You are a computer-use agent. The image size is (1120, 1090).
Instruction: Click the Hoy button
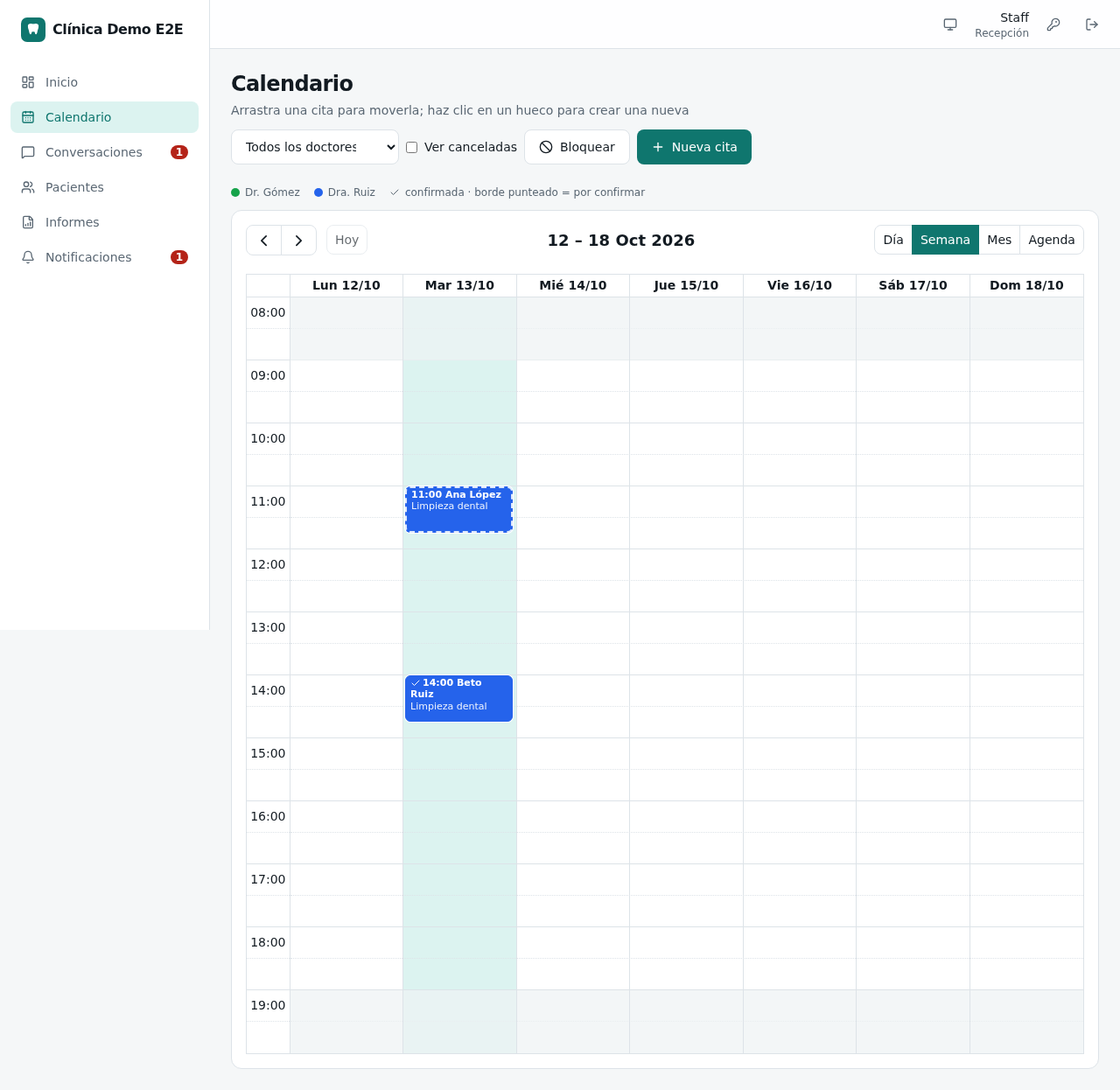[346, 241]
